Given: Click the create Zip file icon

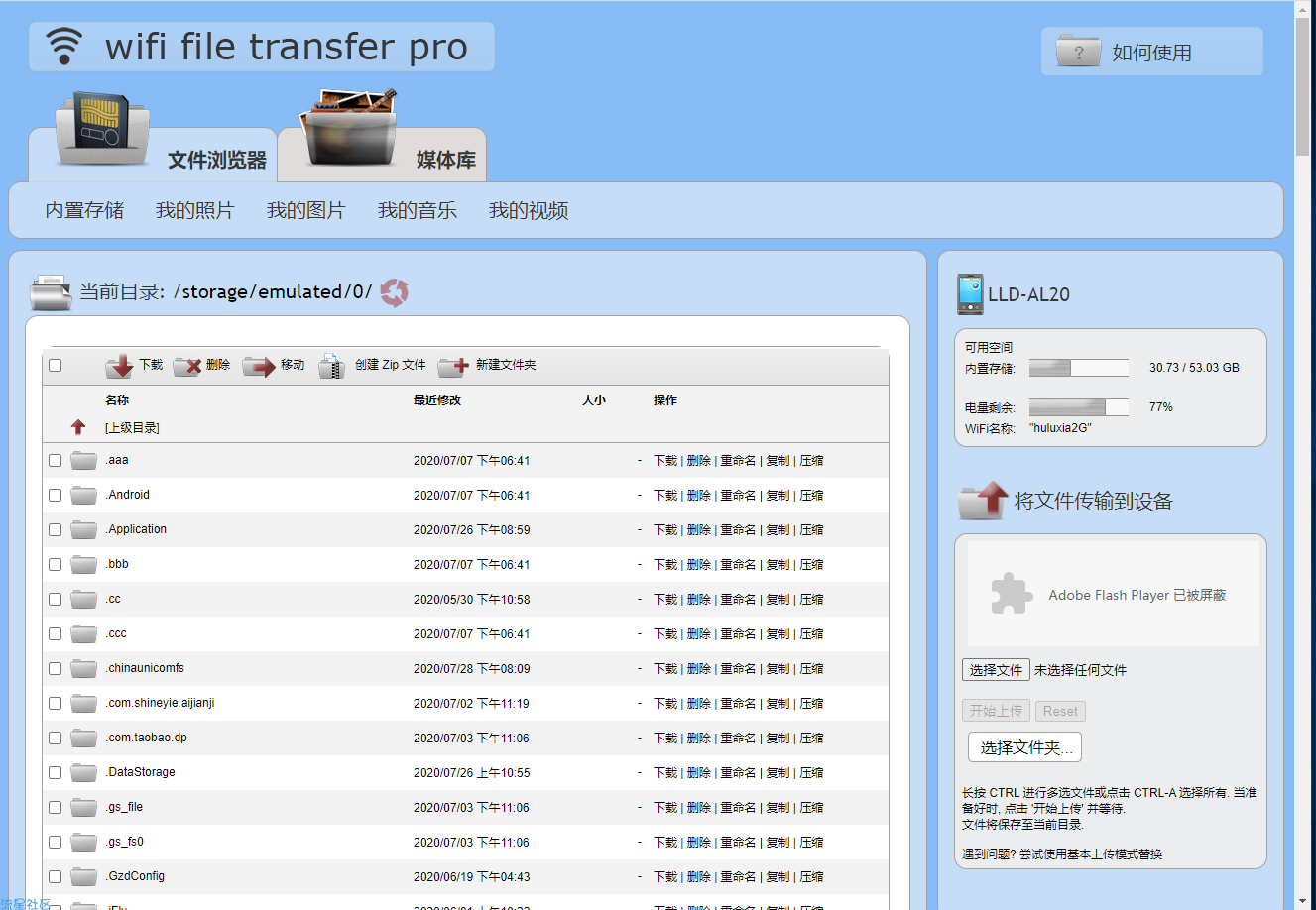Looking at the screenshot, I should click(331, 366).
